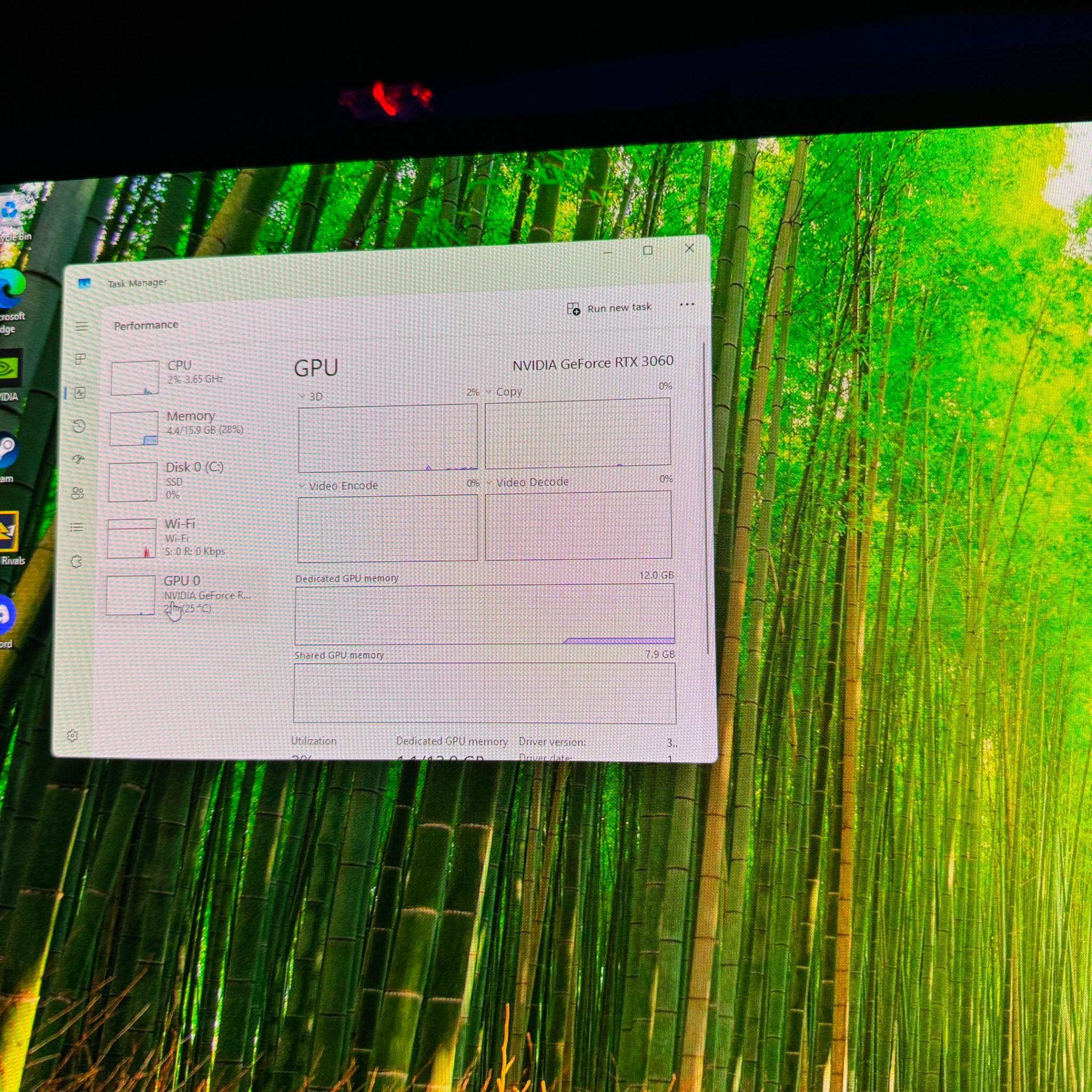Click the 3D utilization graph

tap(388, 438)
